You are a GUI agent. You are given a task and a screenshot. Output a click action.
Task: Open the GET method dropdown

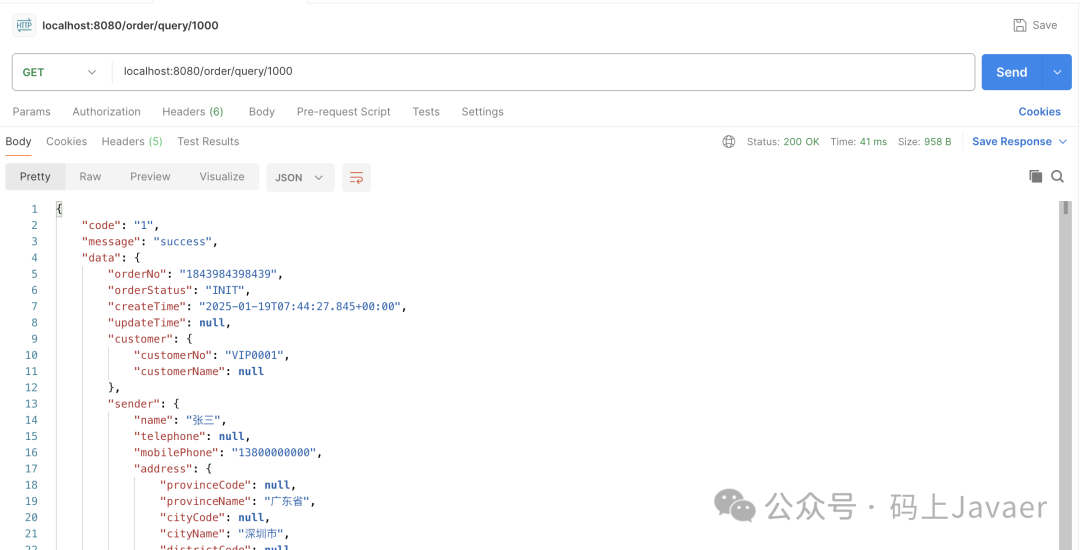pyautogui.click(x=60, y=72)
